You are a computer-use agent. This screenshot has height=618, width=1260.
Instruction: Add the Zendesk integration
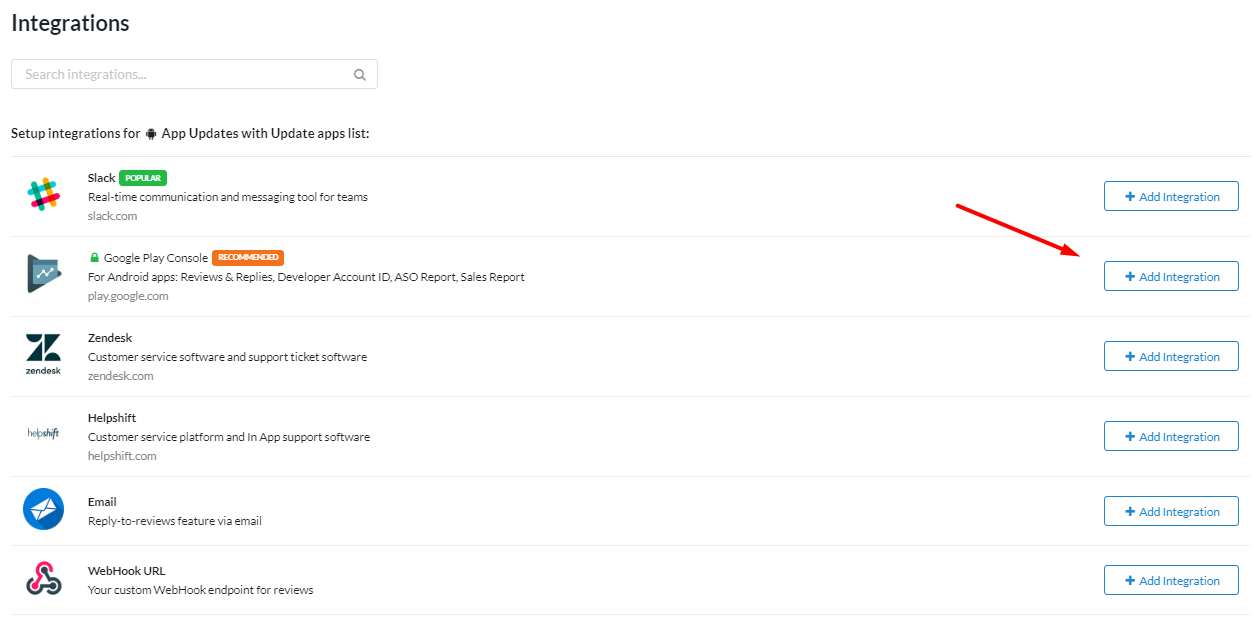[x=1171, y=357]
